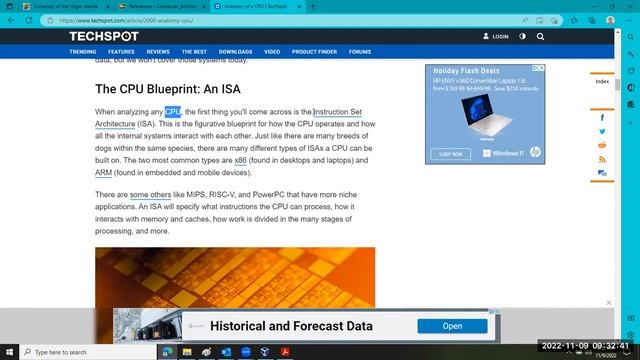
Task: Open Edge sidebar search
Action: (631, 37)
